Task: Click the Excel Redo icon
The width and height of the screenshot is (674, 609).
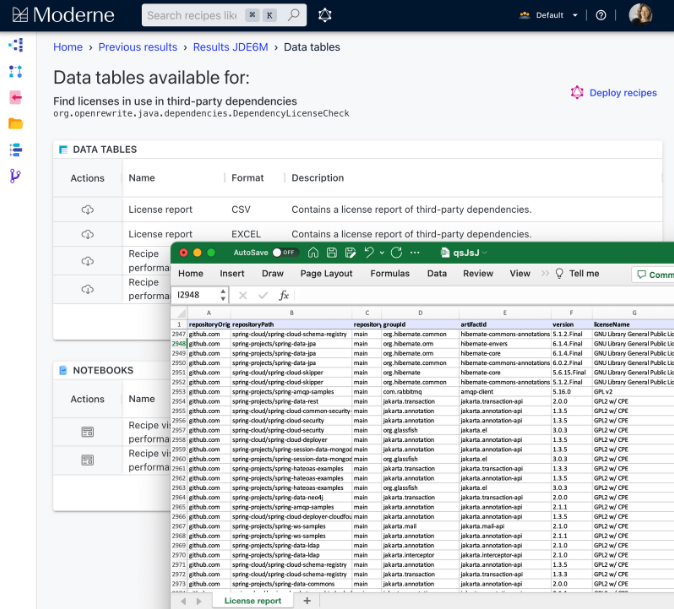Action: point(397,252)
